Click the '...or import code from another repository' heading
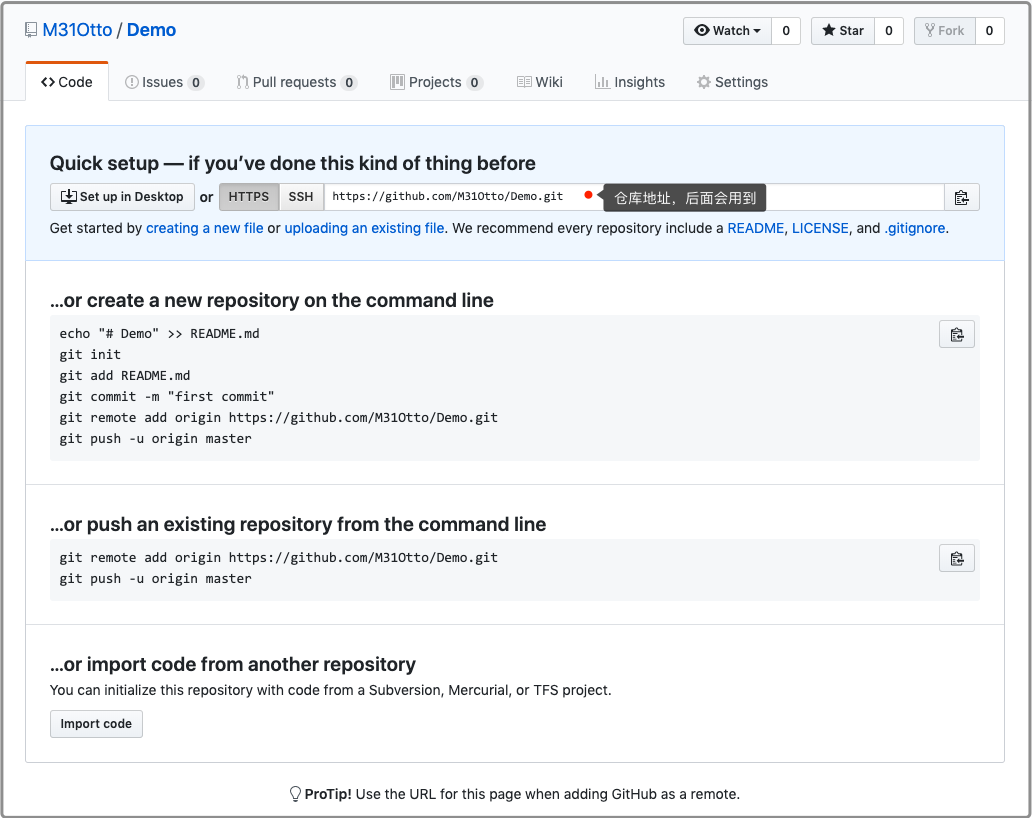 coord(233,665)
